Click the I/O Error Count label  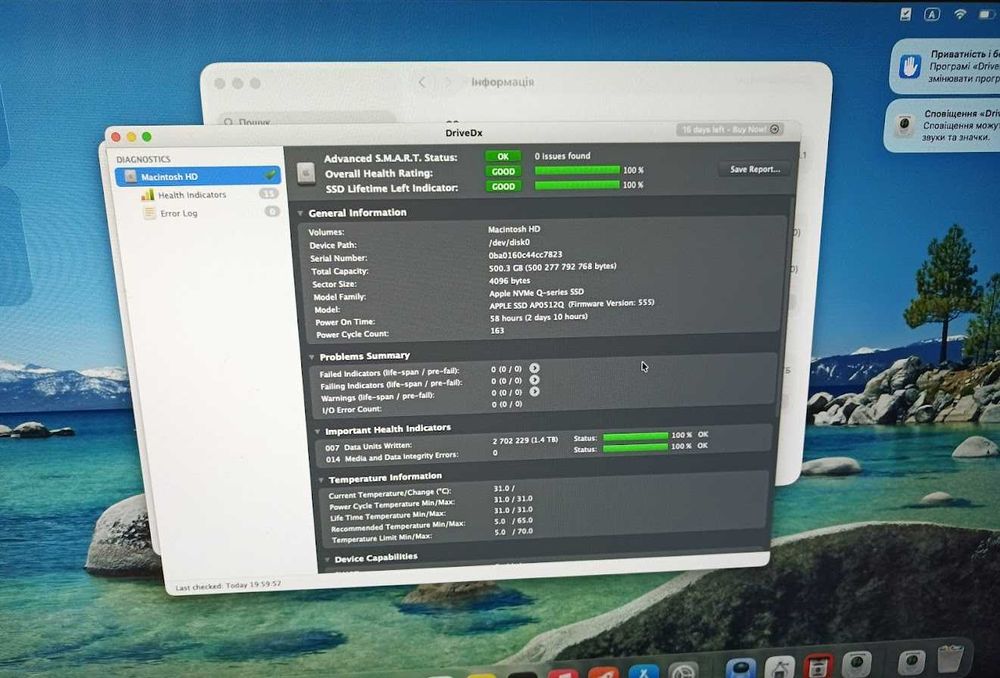click(351, 409)
